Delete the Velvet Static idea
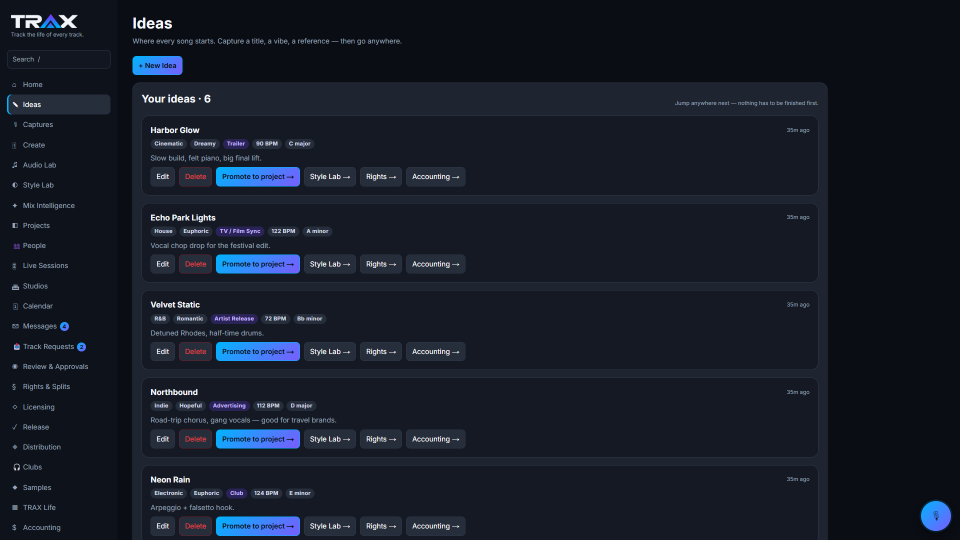Screen dimensions: 960x540 pos(195,351)
